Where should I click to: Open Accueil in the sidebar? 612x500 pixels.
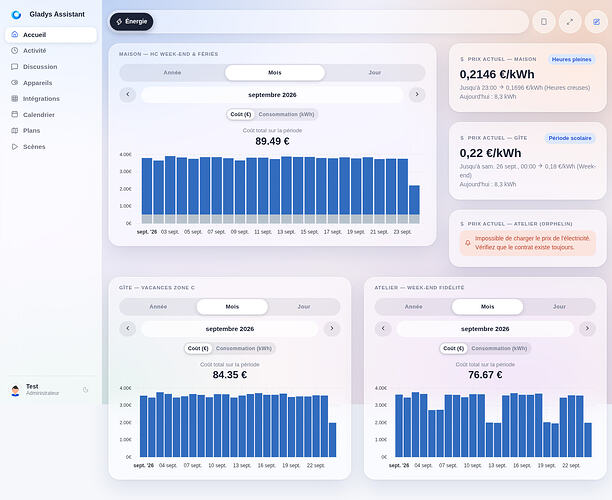(x=51, y=35)
